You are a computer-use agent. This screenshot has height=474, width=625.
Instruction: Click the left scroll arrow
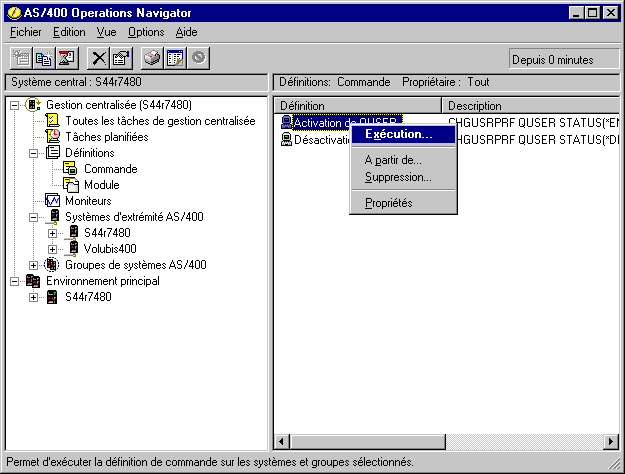[282, 442]
